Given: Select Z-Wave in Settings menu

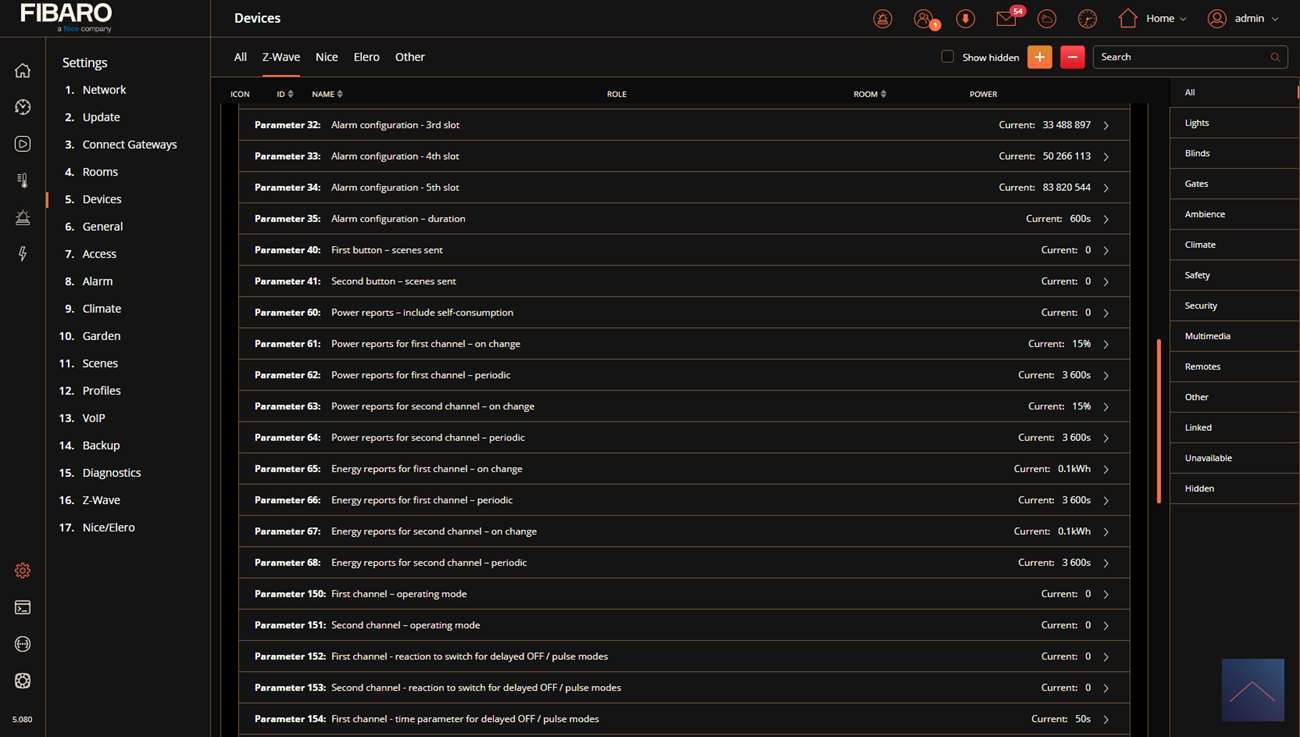Looking at the screenshot, I should pos(101,500).
